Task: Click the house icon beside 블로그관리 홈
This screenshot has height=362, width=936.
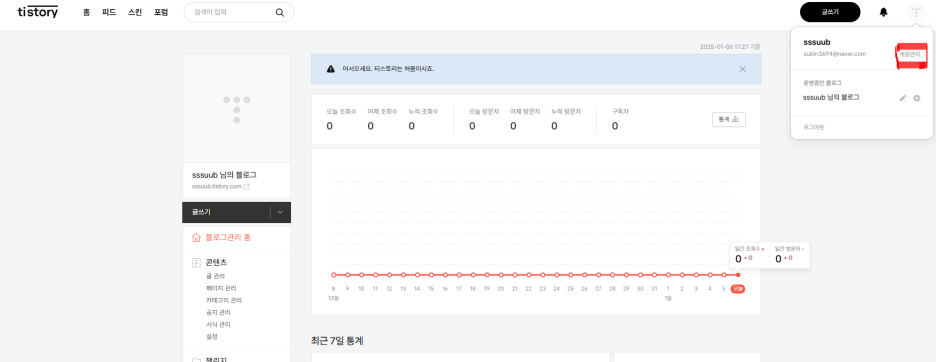Action: click(196, 238)
